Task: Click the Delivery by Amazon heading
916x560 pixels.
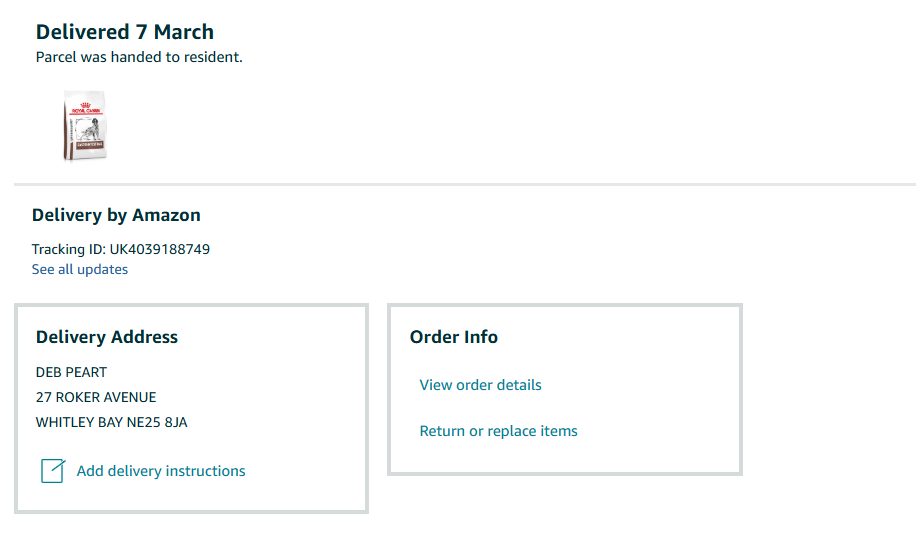Action: 116,215
